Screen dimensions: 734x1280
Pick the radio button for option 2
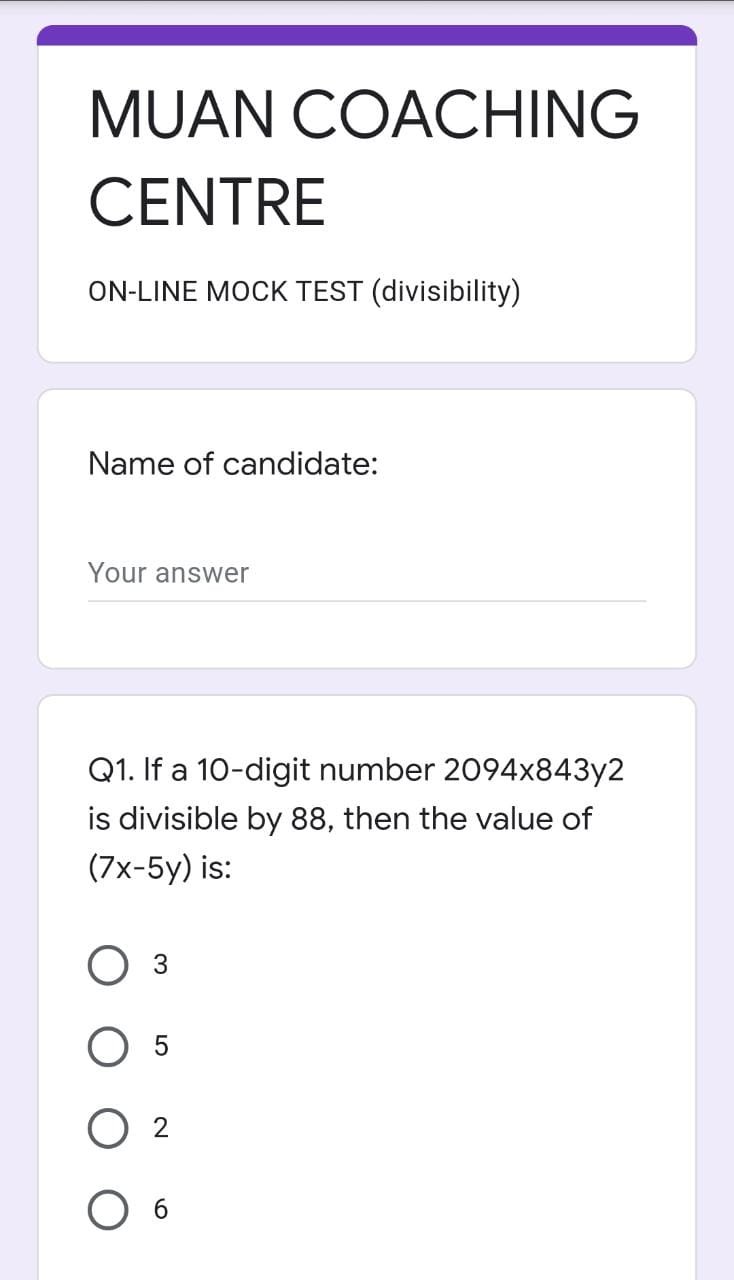(x=107, y=1129)
